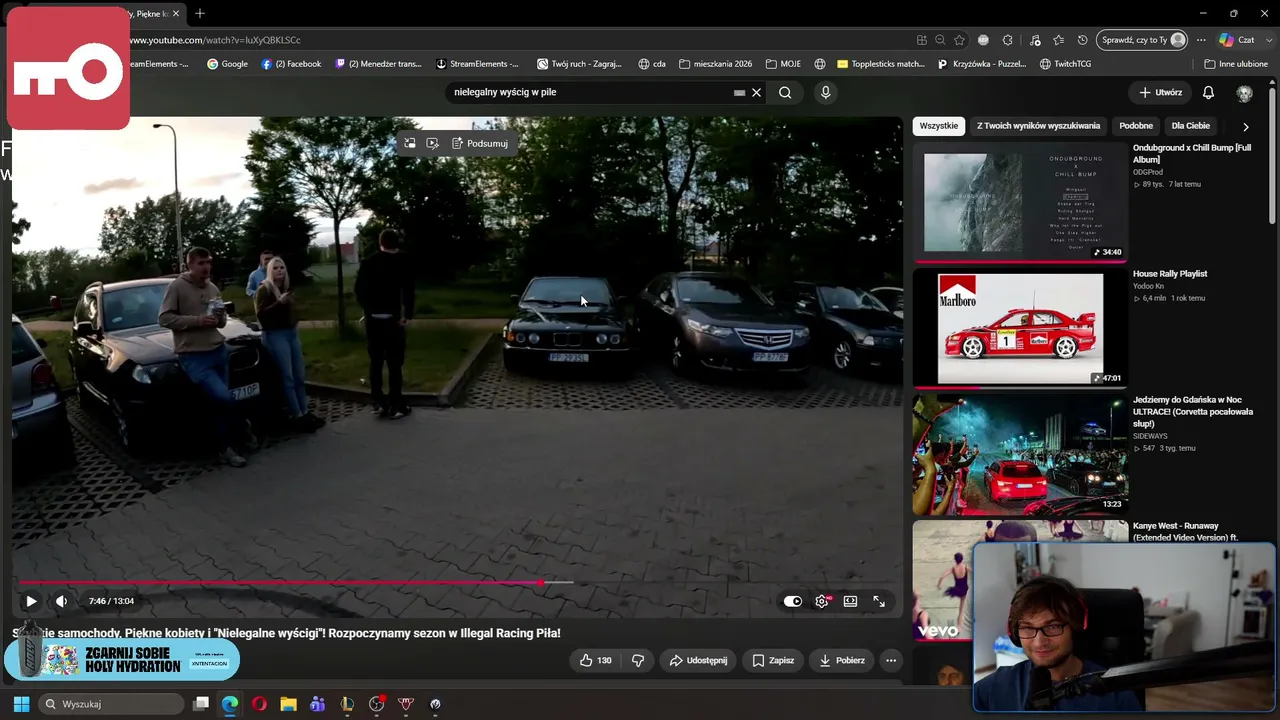
Task: Open Kanye West - Runaway video title
Action: pyautogui.click(x=1186, y=532)
